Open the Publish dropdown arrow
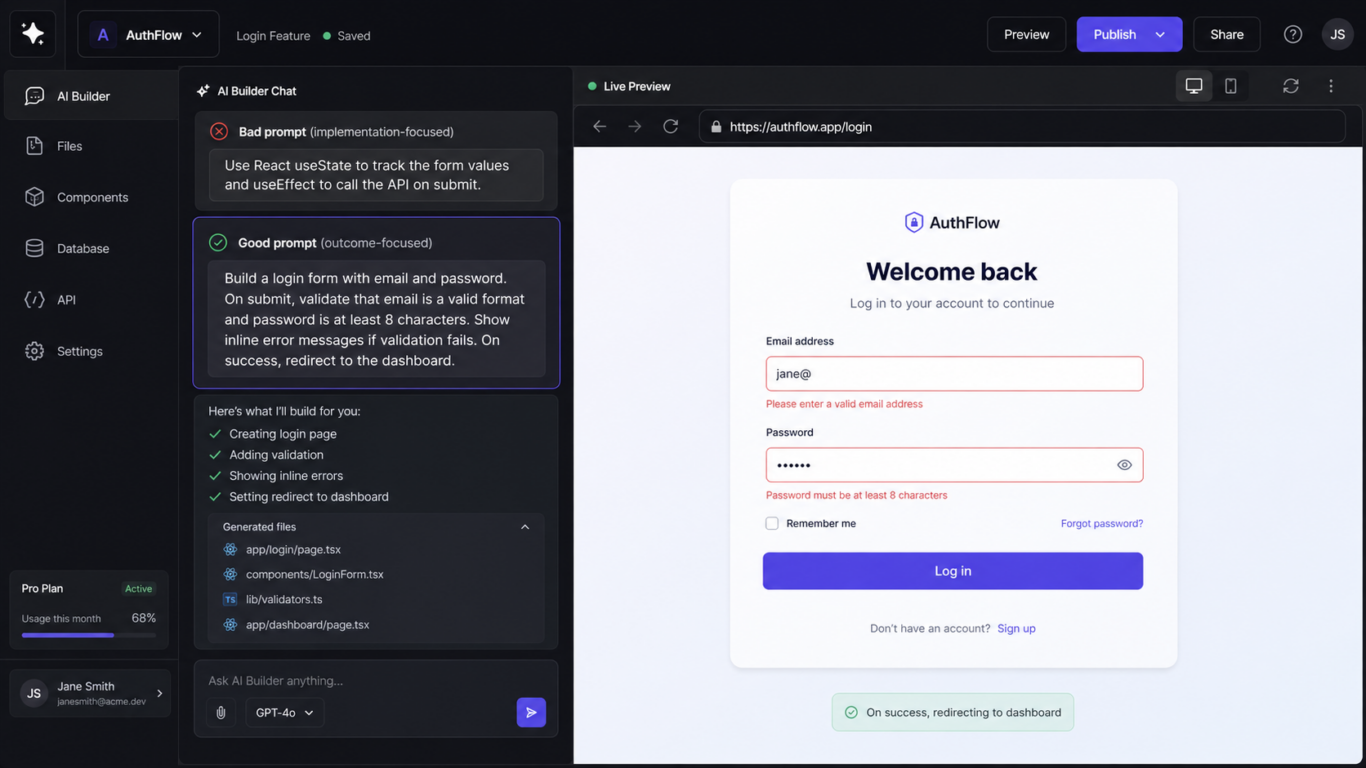Screen dimensions: 1366x768 [1161, 33]
